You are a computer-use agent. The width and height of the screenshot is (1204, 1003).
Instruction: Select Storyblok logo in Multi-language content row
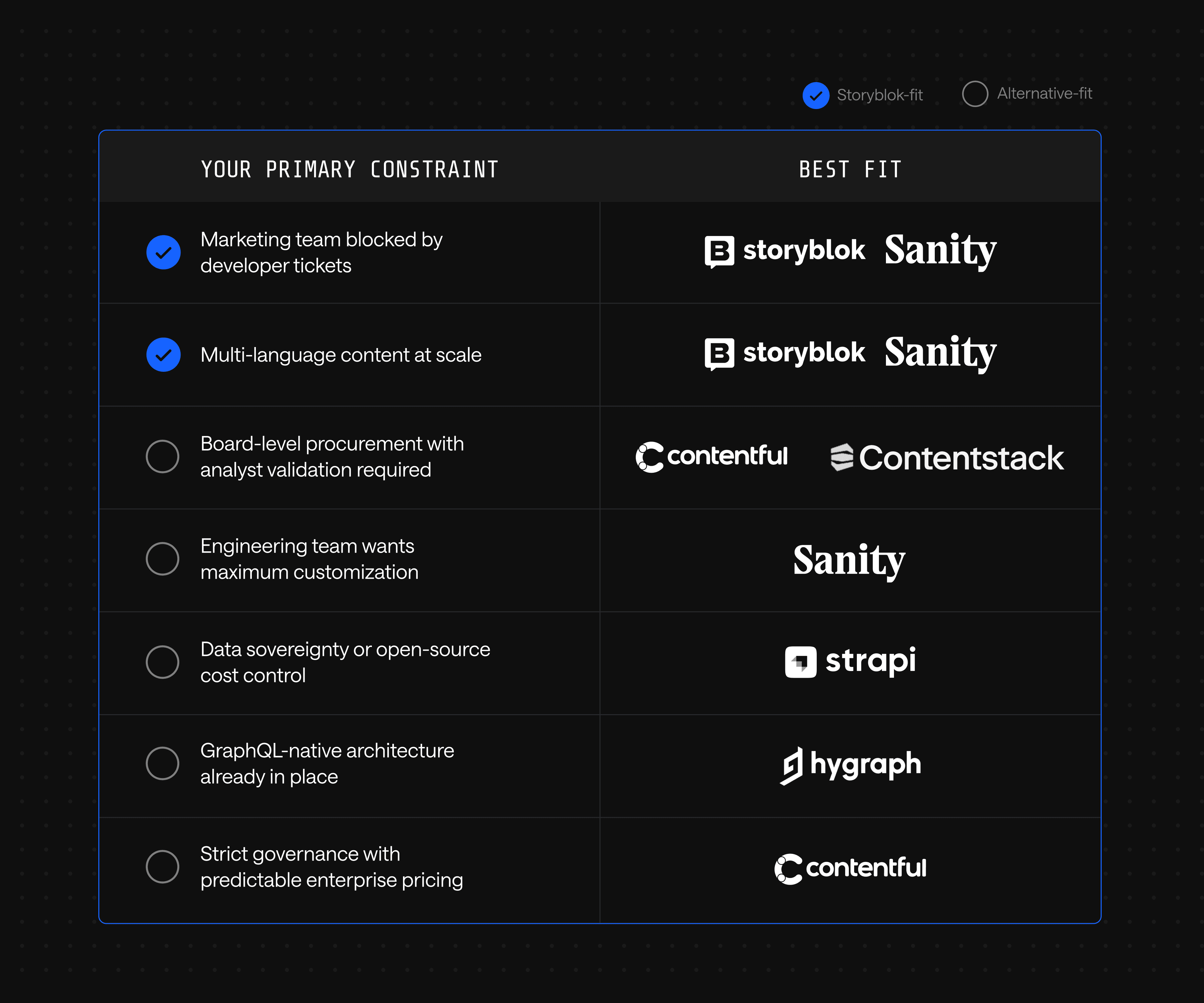click(x=785, y=354)
